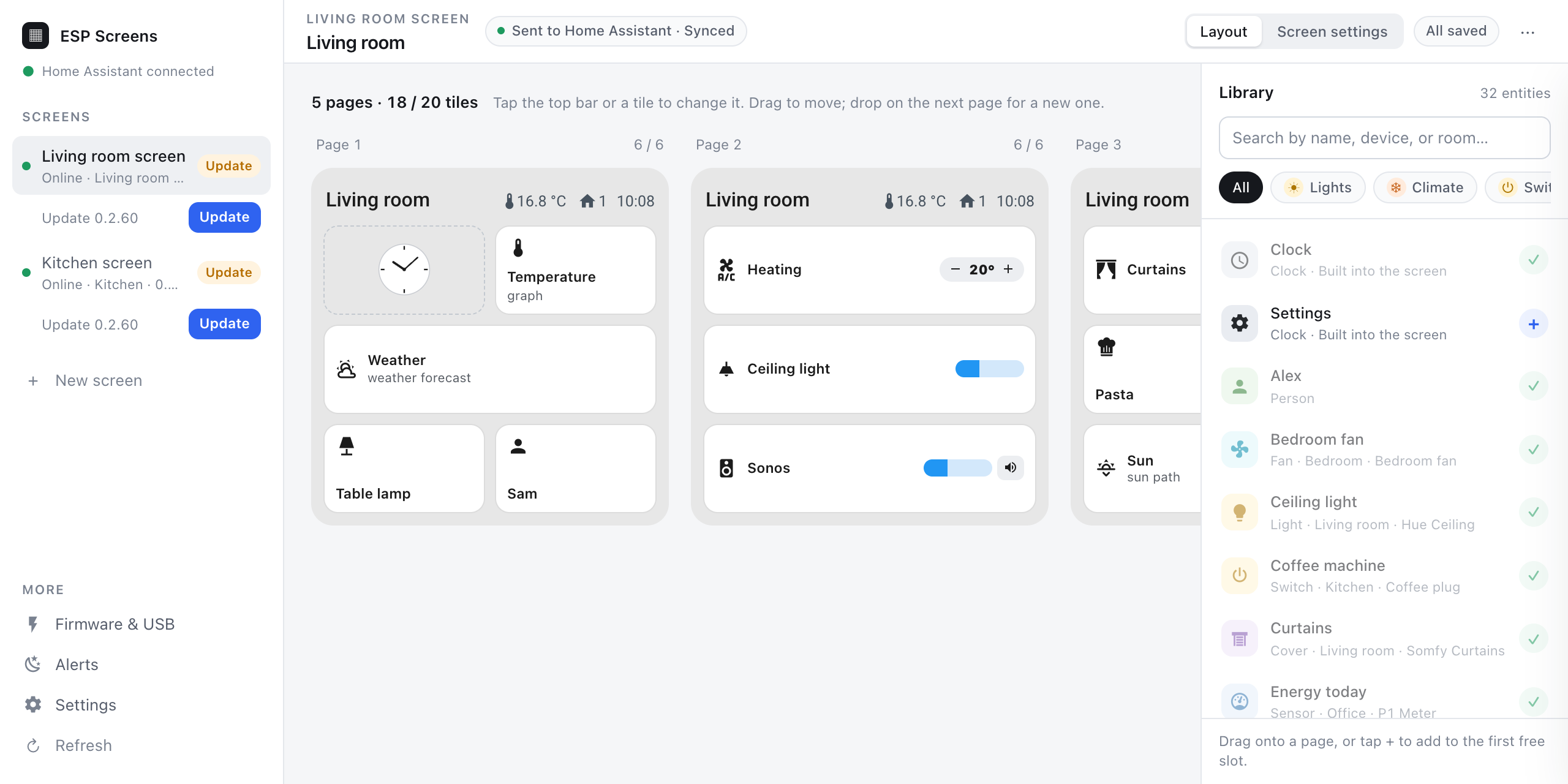Select the All filter chip

click(1241, 187)
